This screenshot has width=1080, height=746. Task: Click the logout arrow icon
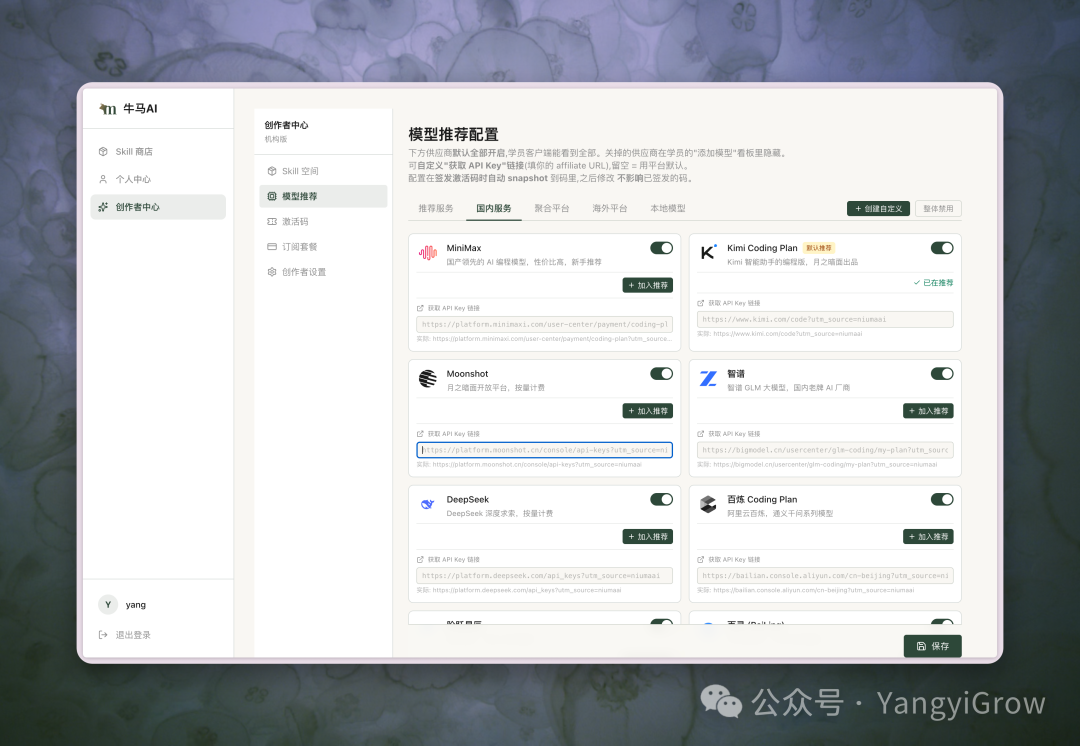point(103,635)
